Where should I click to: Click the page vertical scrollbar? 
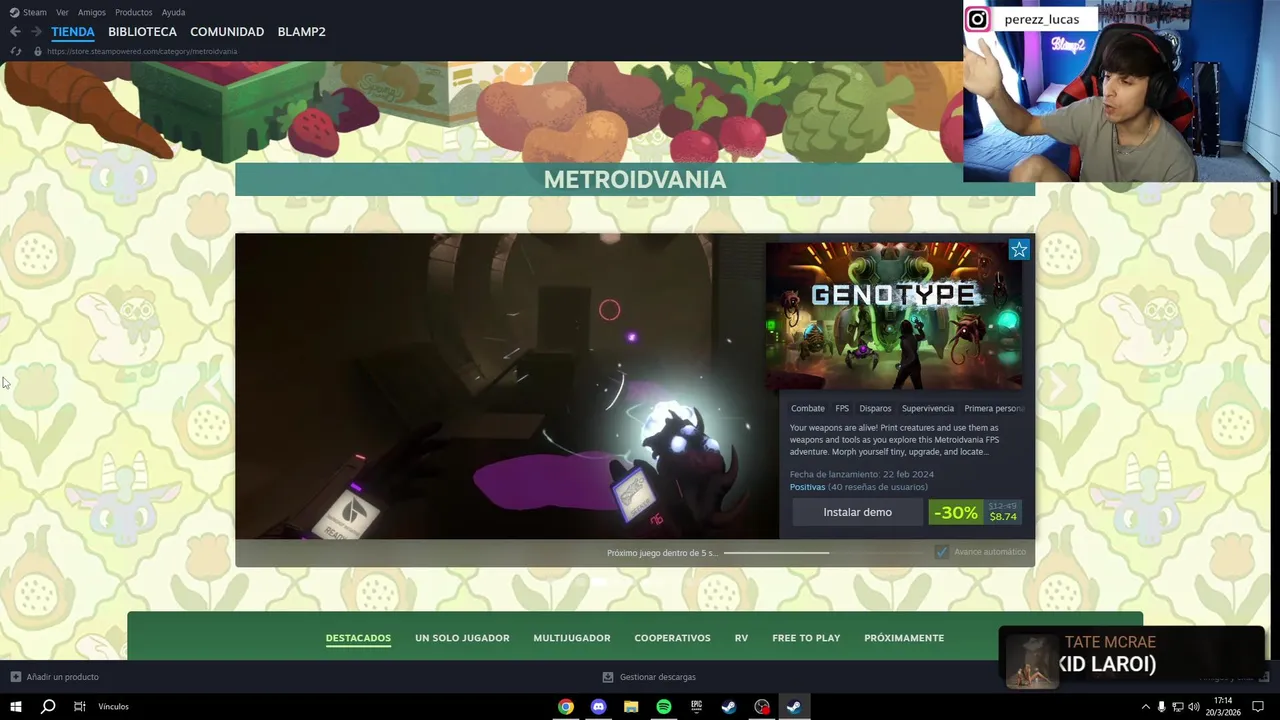1274,197
